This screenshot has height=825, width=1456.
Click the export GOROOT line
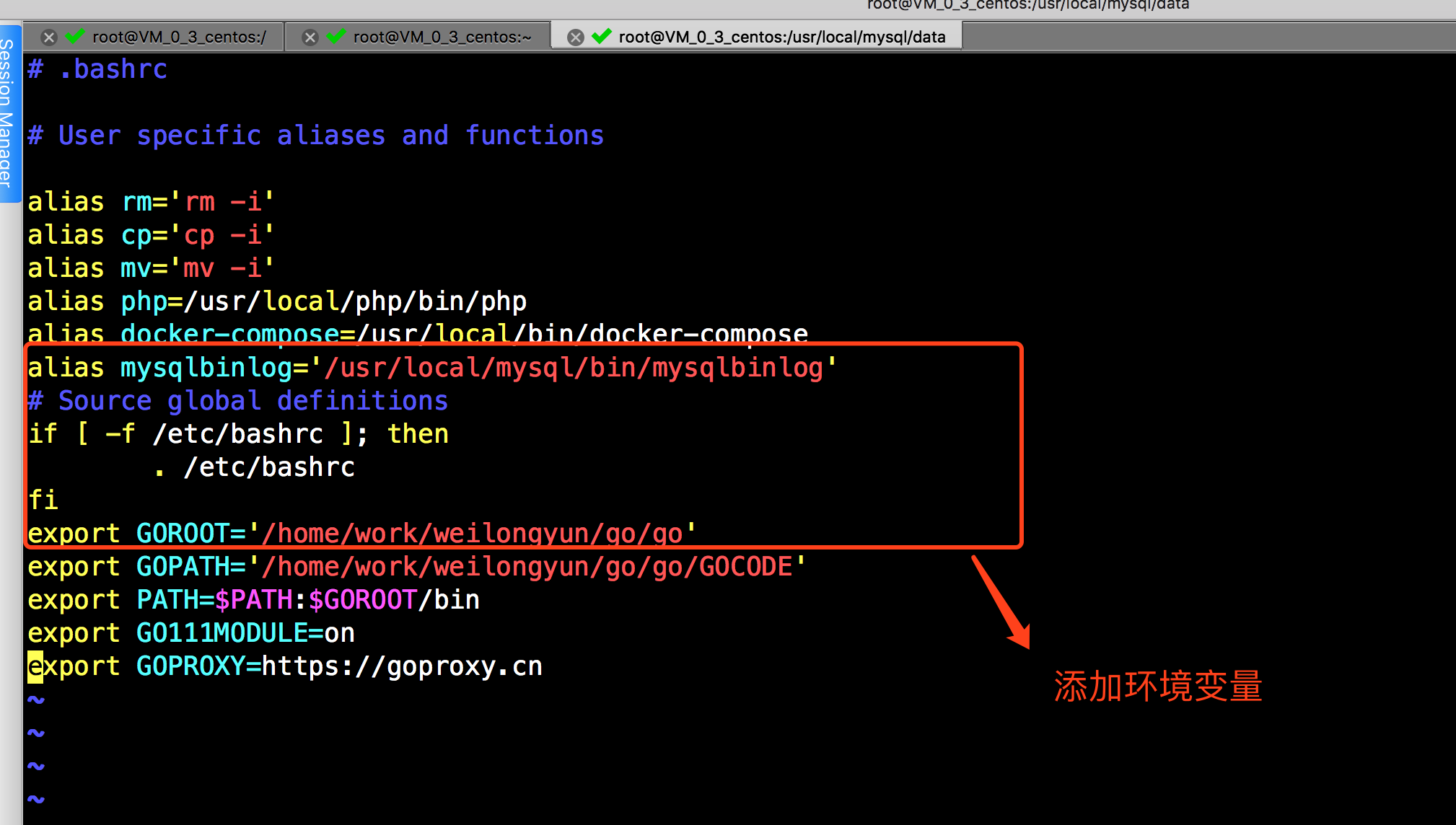click(361, 534)
